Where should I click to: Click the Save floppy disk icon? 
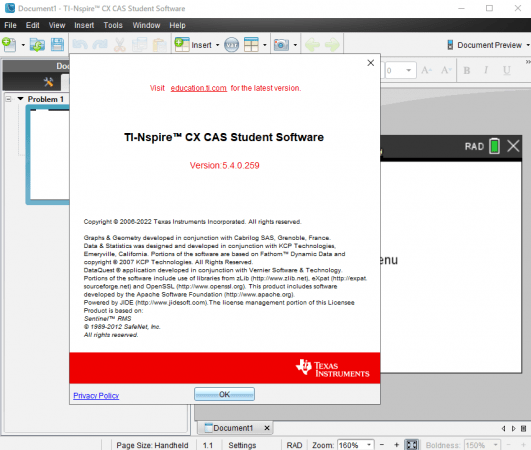pyautogui.click(x=57, y=45)
